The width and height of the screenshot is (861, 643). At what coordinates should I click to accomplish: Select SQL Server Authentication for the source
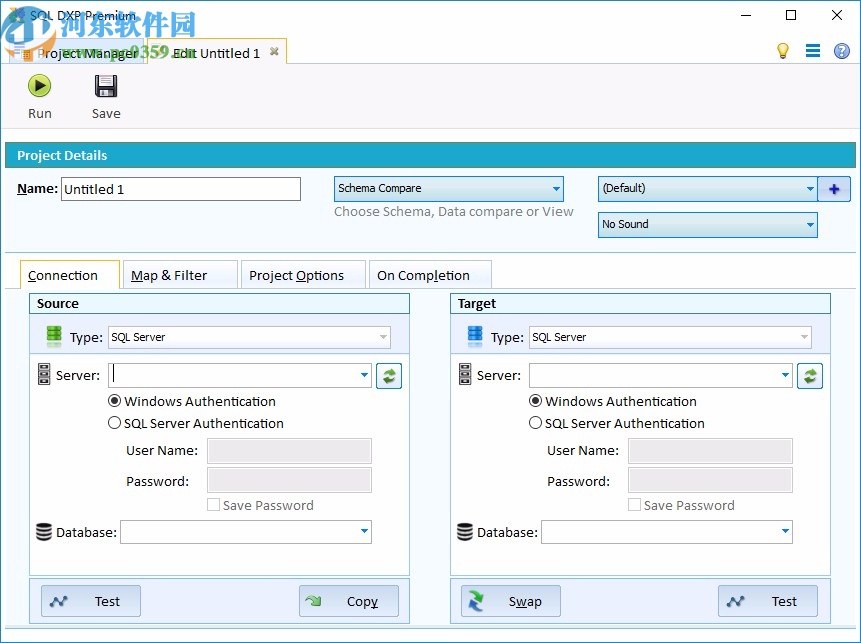coord(115,423)
